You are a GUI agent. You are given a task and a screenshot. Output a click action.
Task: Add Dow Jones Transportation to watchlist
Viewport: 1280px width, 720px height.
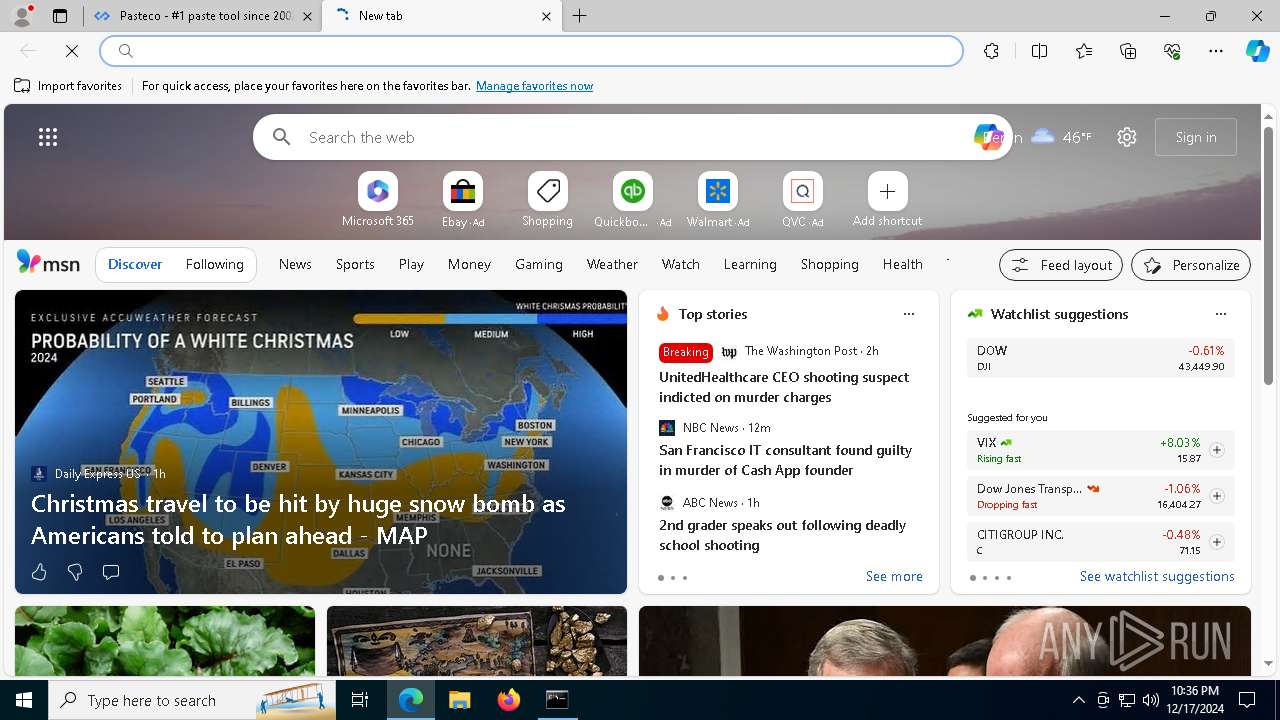[x=1216, y=496]
